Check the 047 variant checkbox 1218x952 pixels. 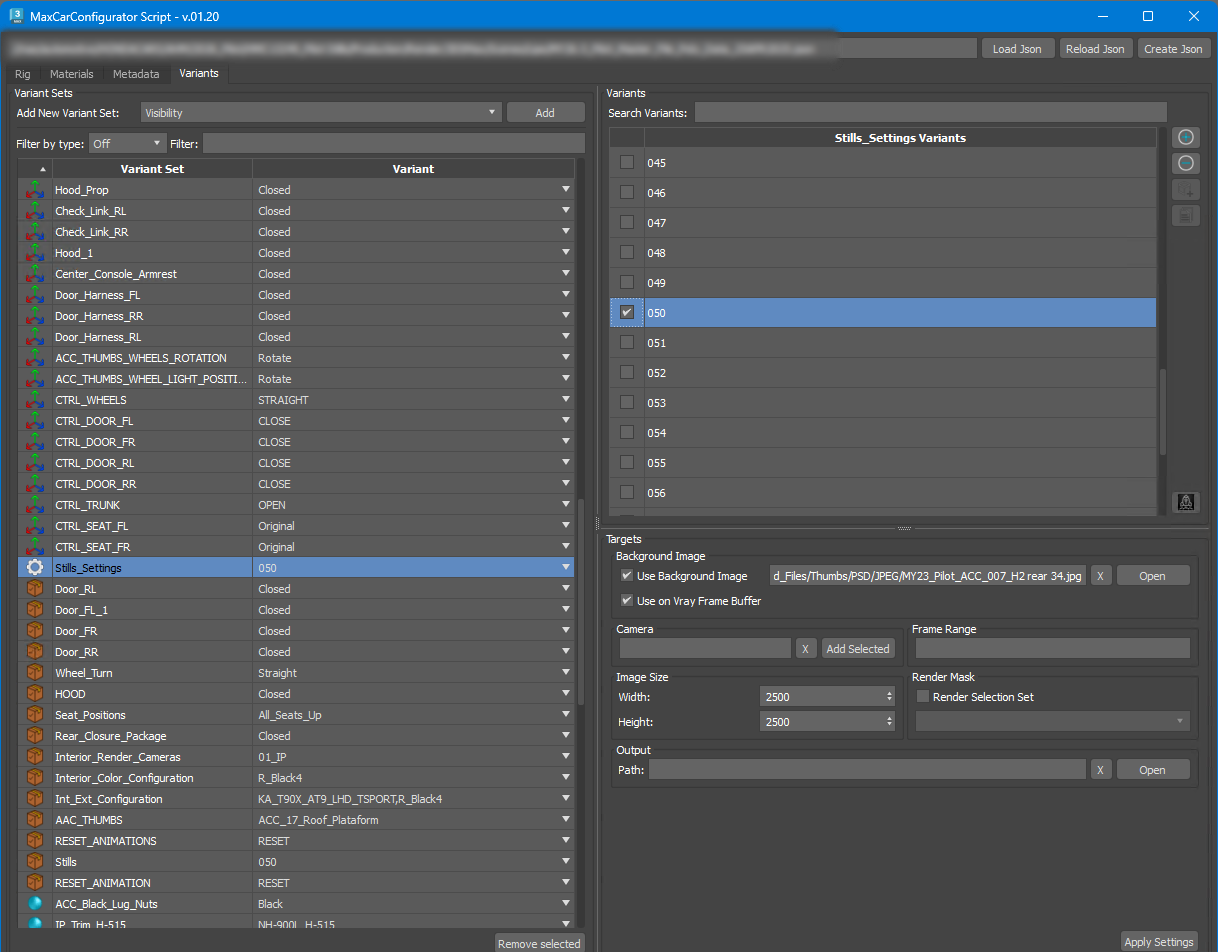[627, 222]
